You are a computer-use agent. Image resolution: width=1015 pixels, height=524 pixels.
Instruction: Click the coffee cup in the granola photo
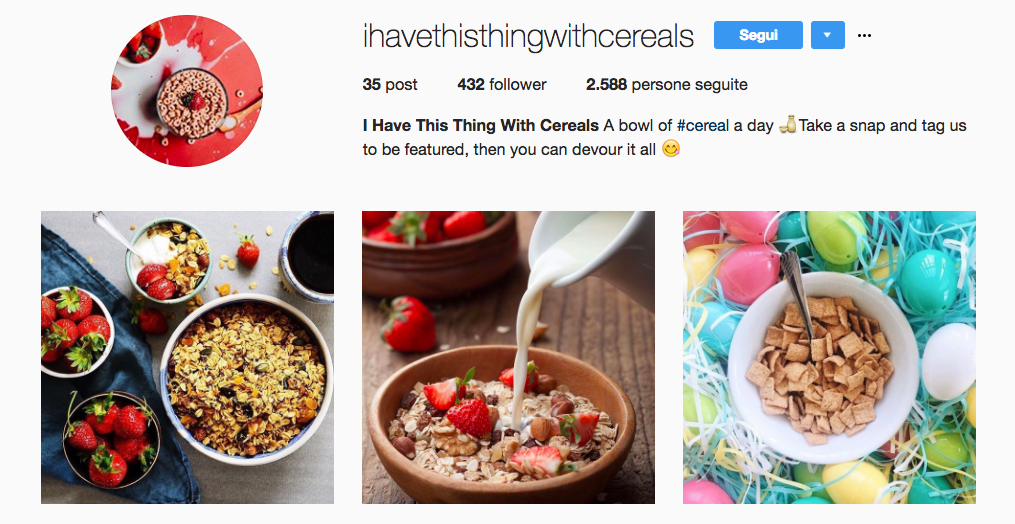[307, 255]
